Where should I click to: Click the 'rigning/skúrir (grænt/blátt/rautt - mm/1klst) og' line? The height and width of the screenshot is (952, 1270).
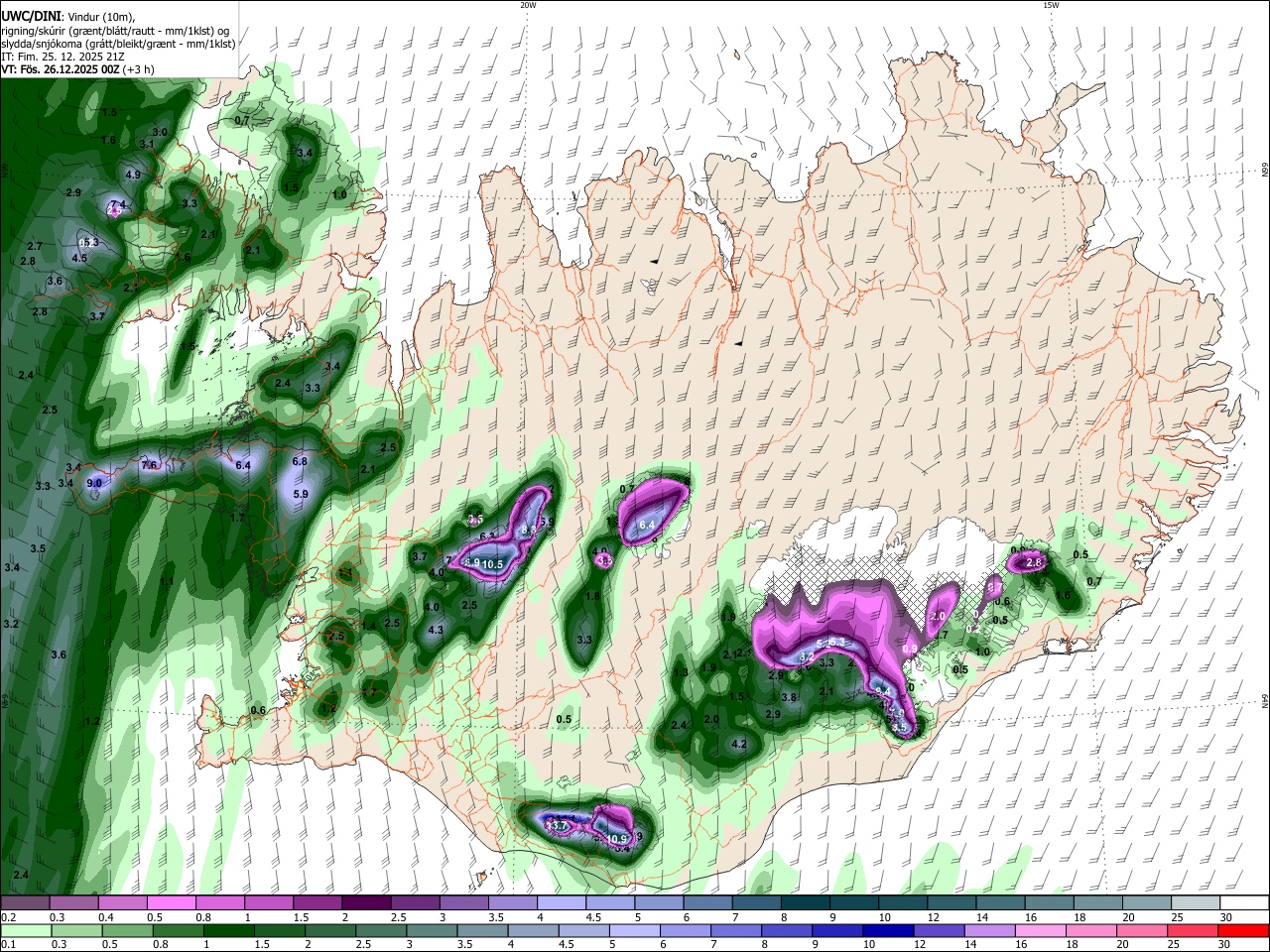[115, 30]
